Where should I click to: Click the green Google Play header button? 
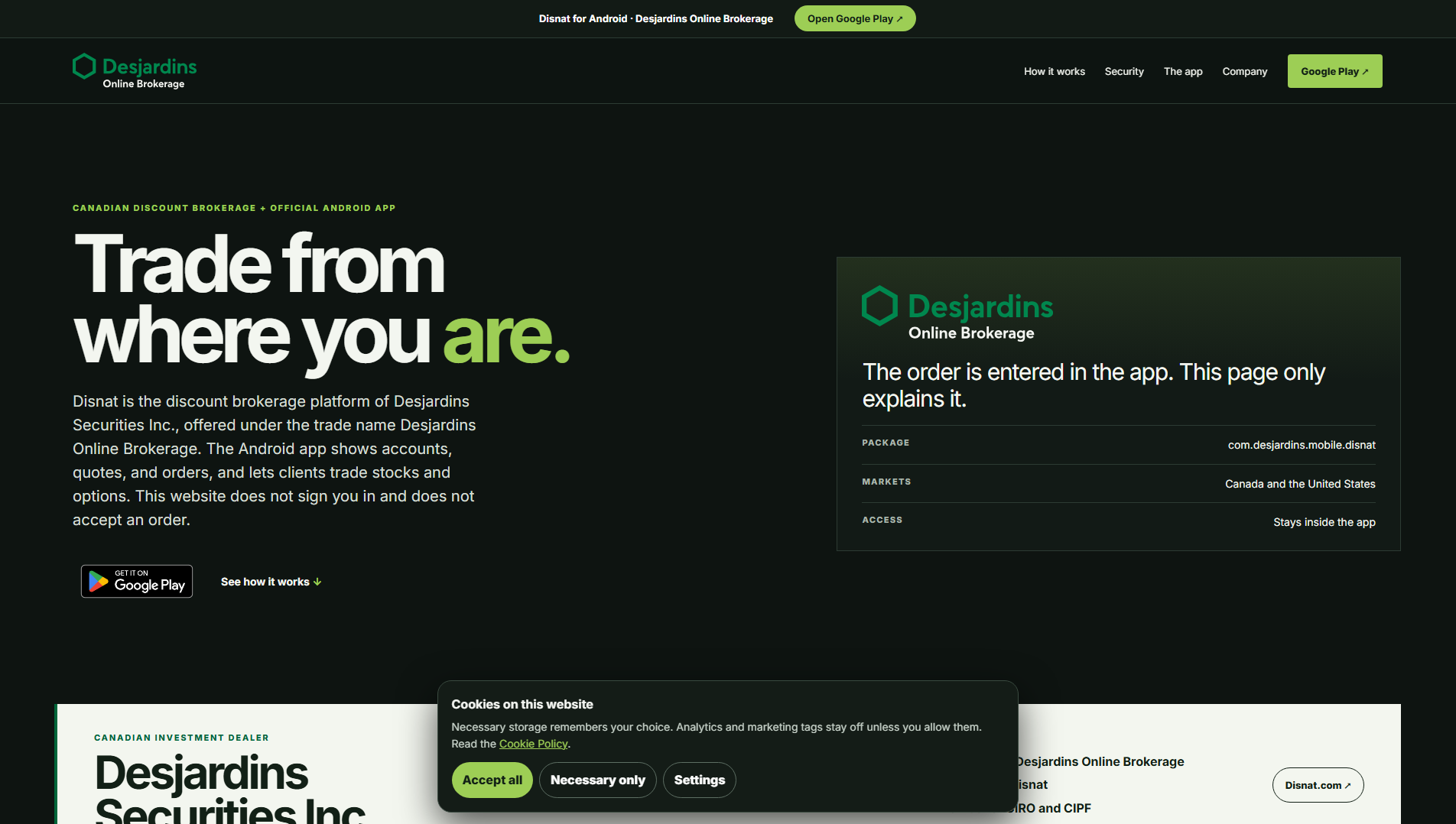click(x=1335, y=71)
